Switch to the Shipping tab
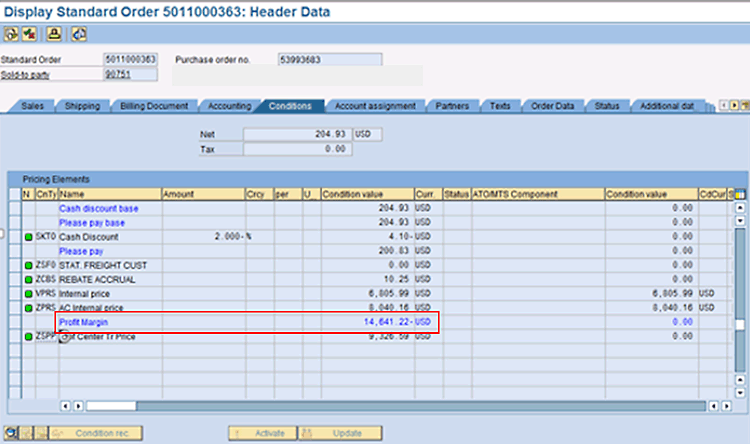This screenshot has width=750, height=444. pos(81,106)
